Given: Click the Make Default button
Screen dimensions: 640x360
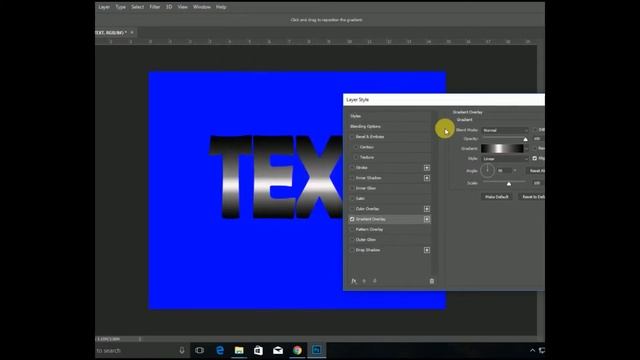Looking at the screenshot, I should pyautogui.click(x=497, y=197).
